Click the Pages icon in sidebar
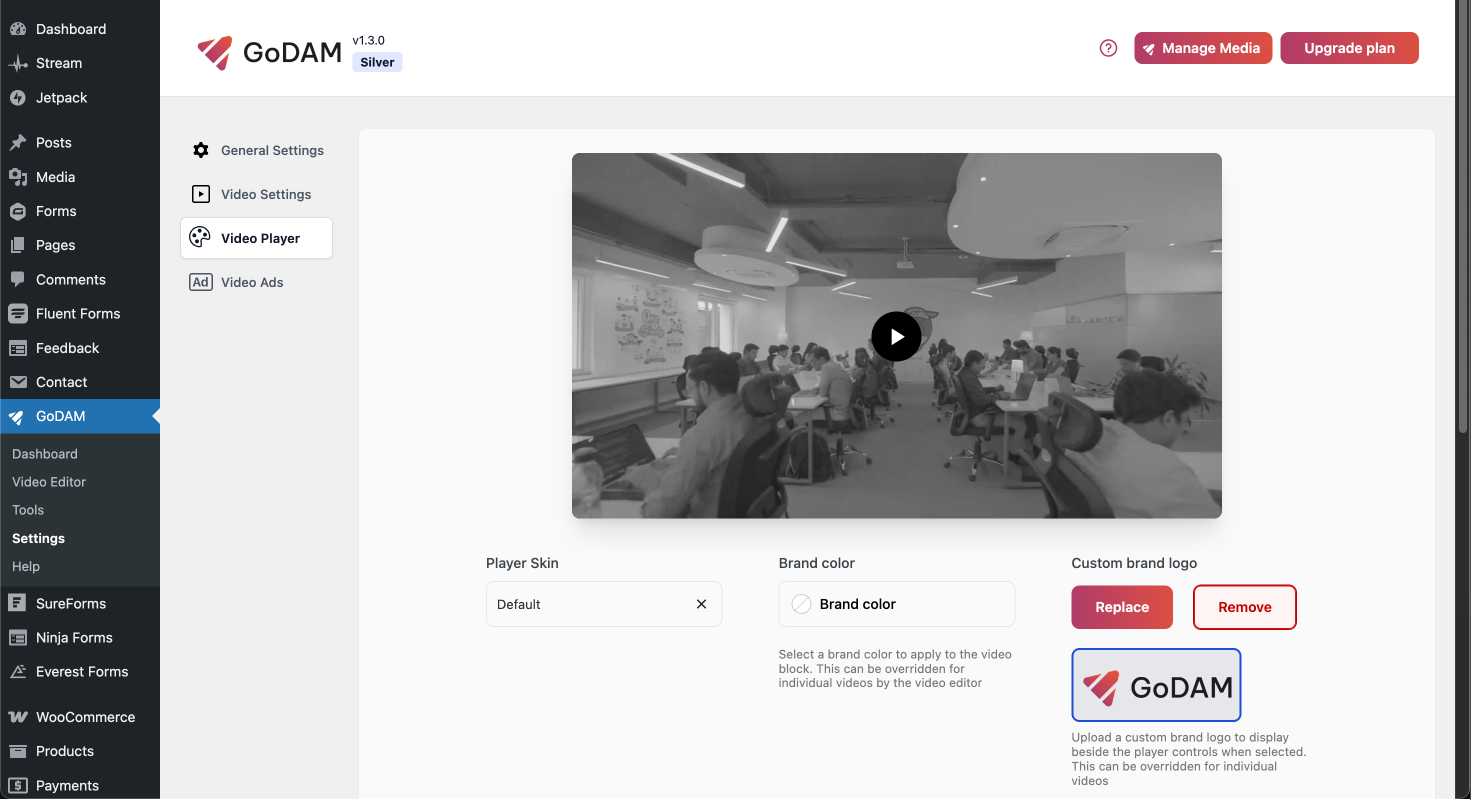 (18, 245)
